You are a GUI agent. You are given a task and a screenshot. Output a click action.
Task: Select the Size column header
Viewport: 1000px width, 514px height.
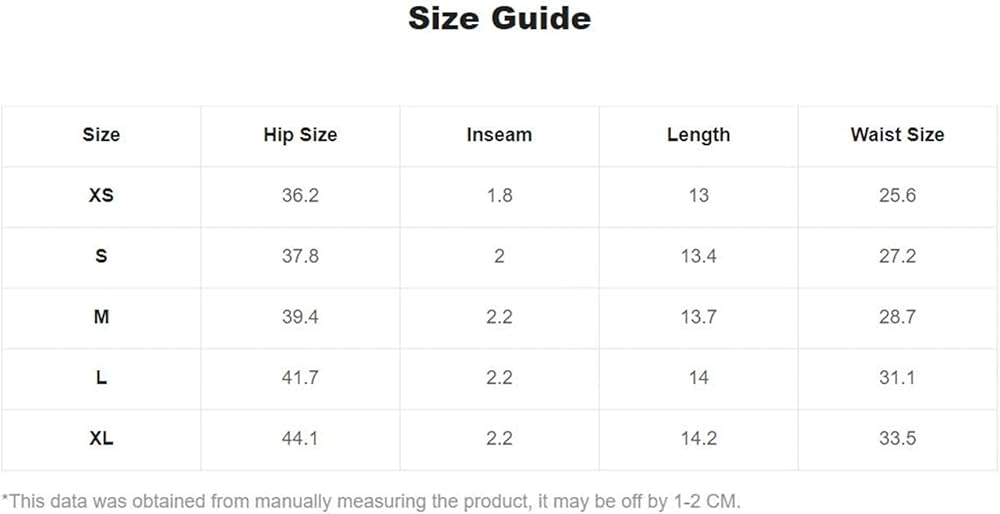pos(101,135)
